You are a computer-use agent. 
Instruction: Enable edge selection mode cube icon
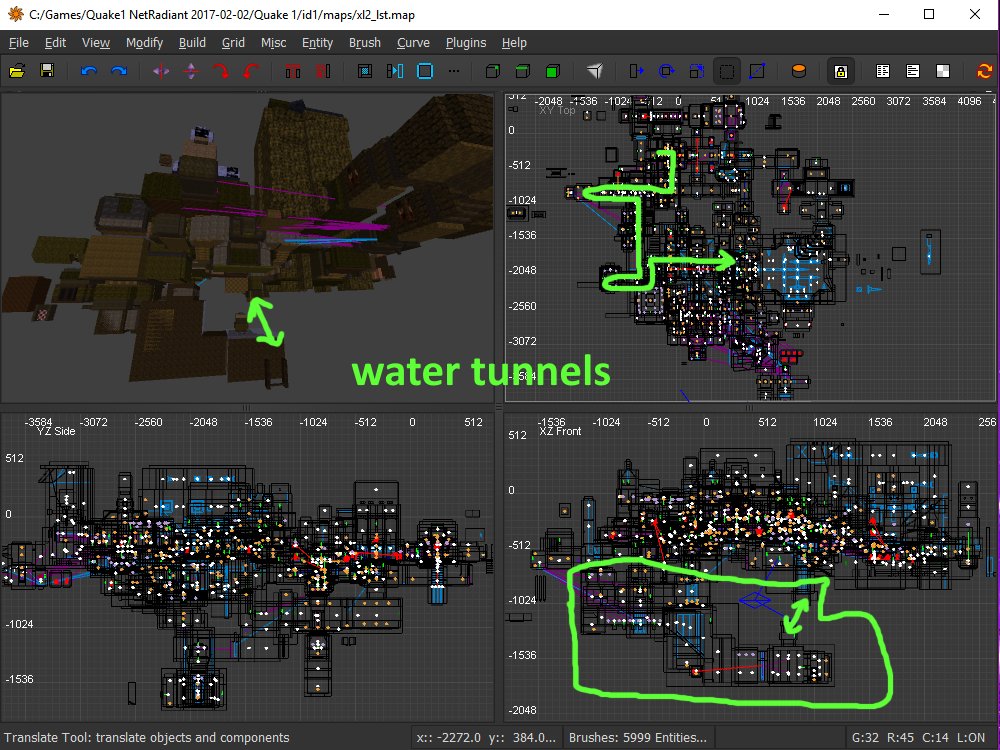[523, 71]
